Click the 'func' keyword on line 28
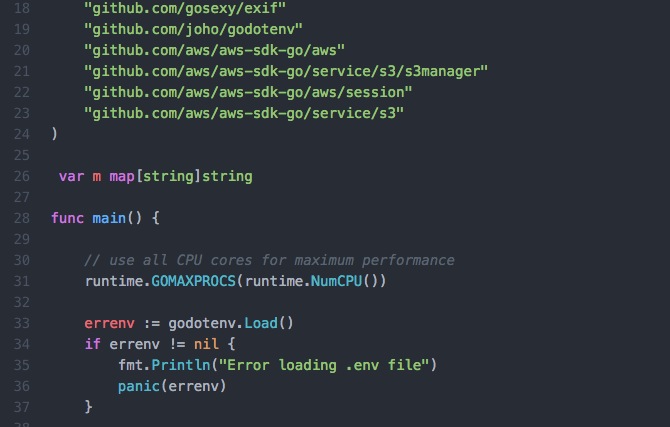The image size is (670, 427). pyautogui.click(x=68, y=218)
